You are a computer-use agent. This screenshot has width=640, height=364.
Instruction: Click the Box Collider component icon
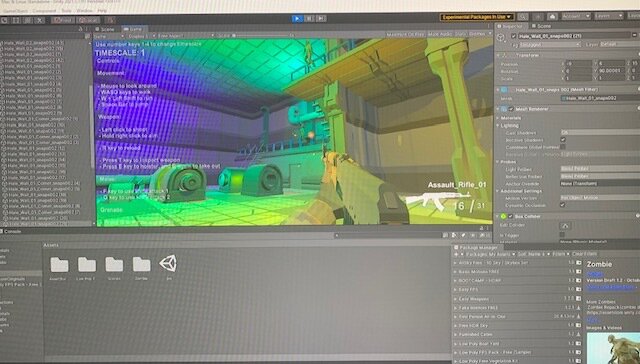click(x=504, y=216)
